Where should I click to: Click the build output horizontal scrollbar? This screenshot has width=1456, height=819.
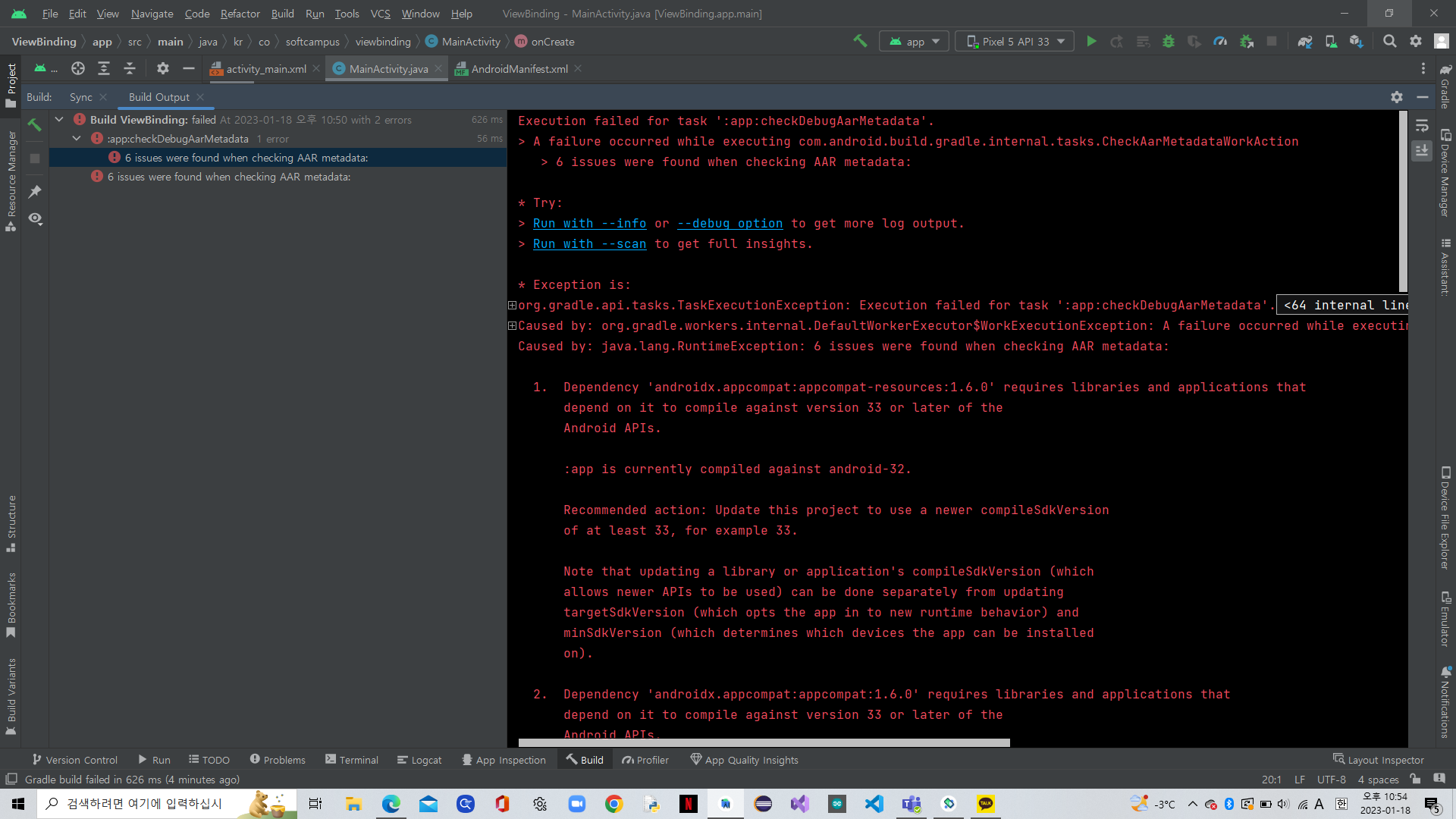point(764,743)
